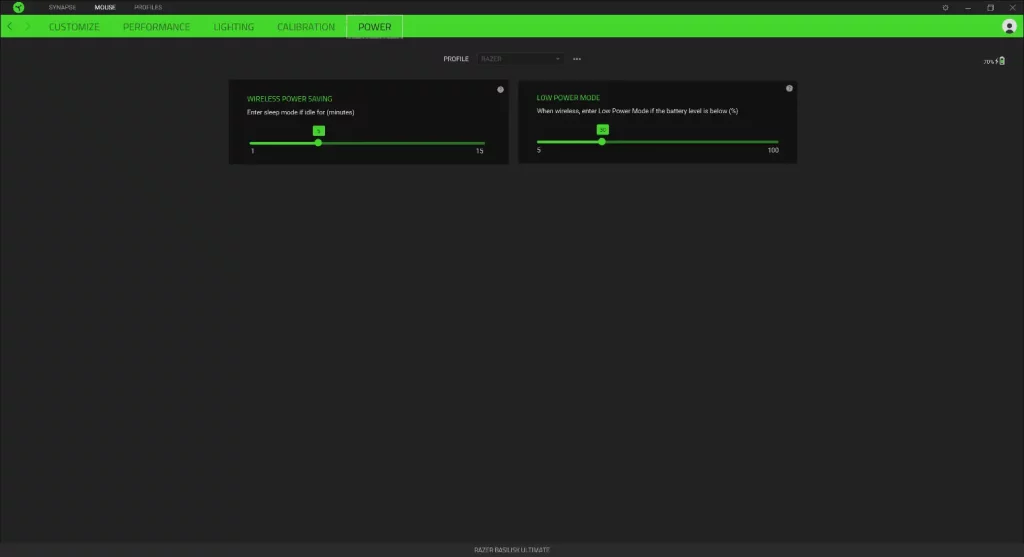Screen dimensions: 1024x557
Task: Go forward using the right arrow
Action: [x=28, y=26]
